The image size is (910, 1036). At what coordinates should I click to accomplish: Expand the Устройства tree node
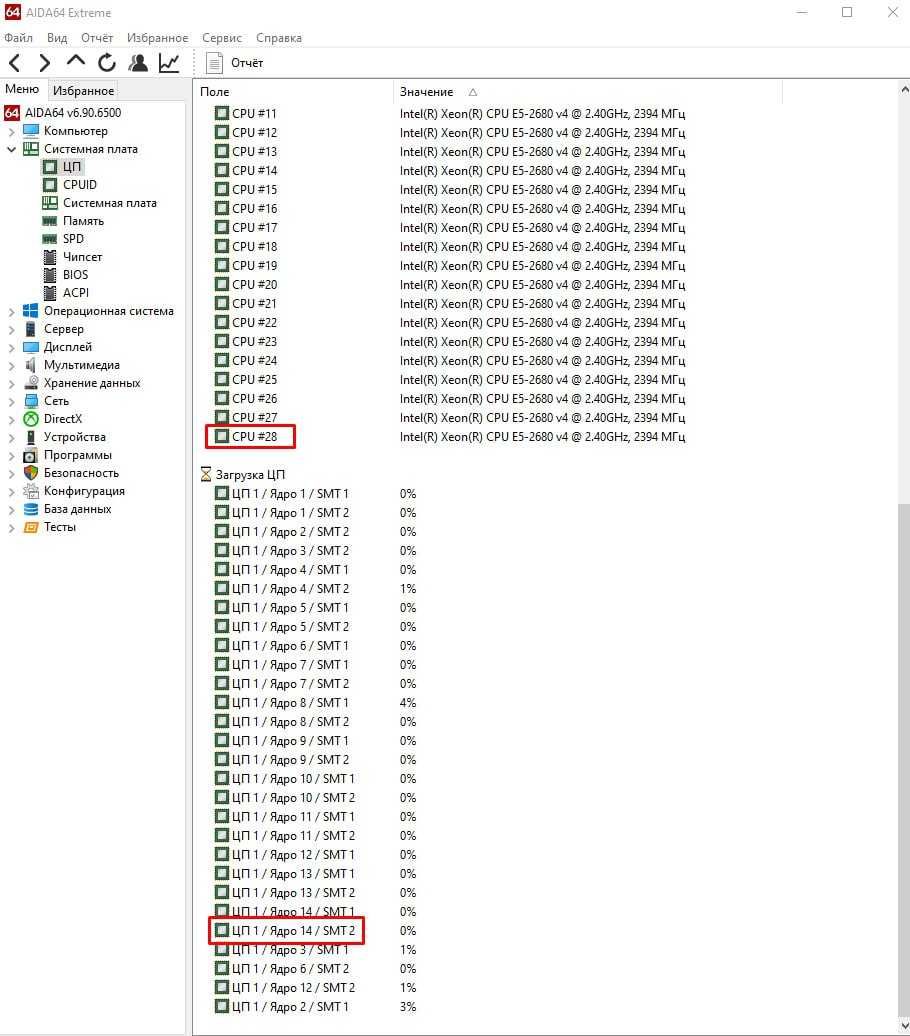(11, 437)
